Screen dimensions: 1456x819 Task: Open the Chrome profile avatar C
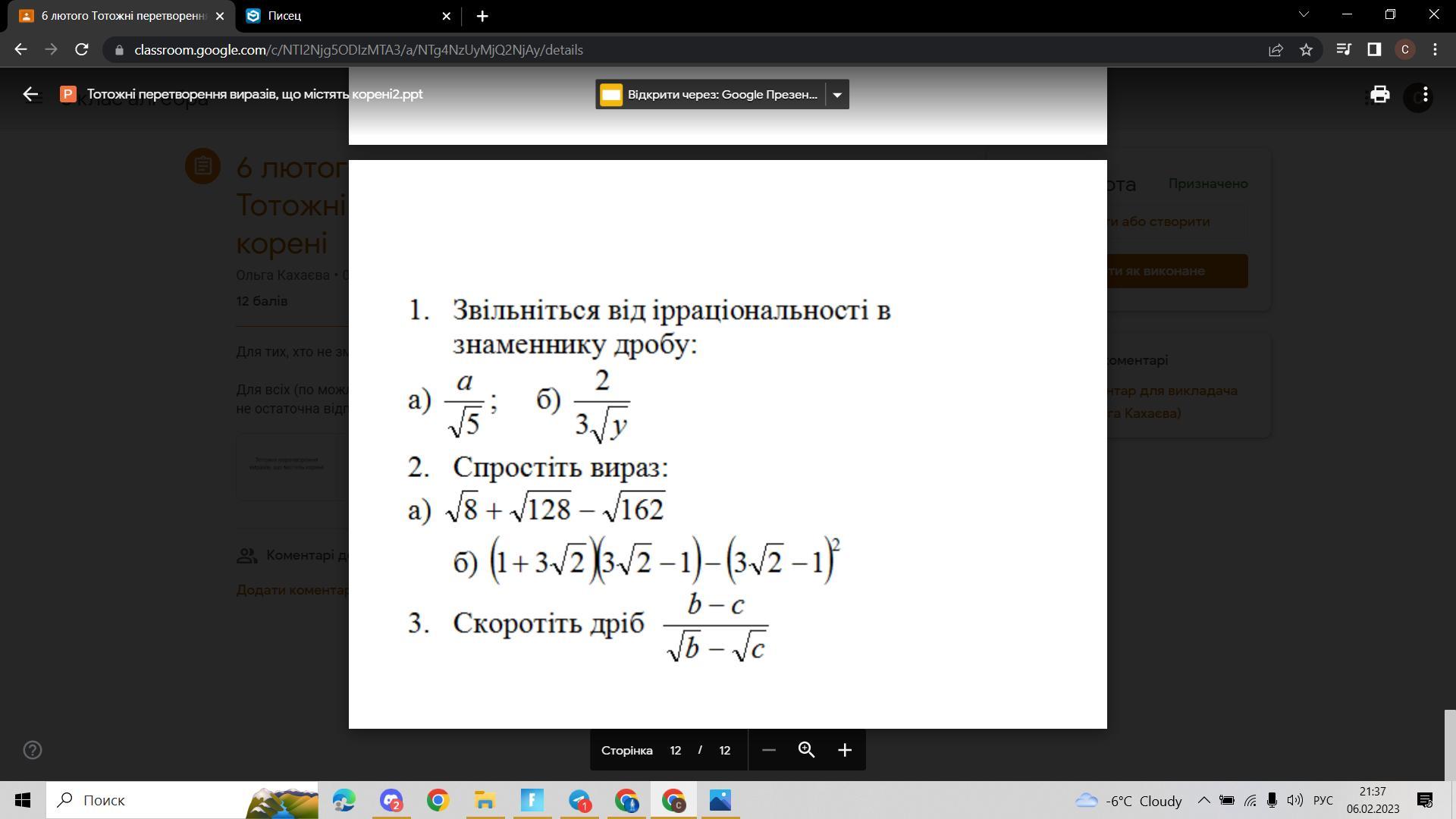pyautogui.click(x=1405, y=49)
